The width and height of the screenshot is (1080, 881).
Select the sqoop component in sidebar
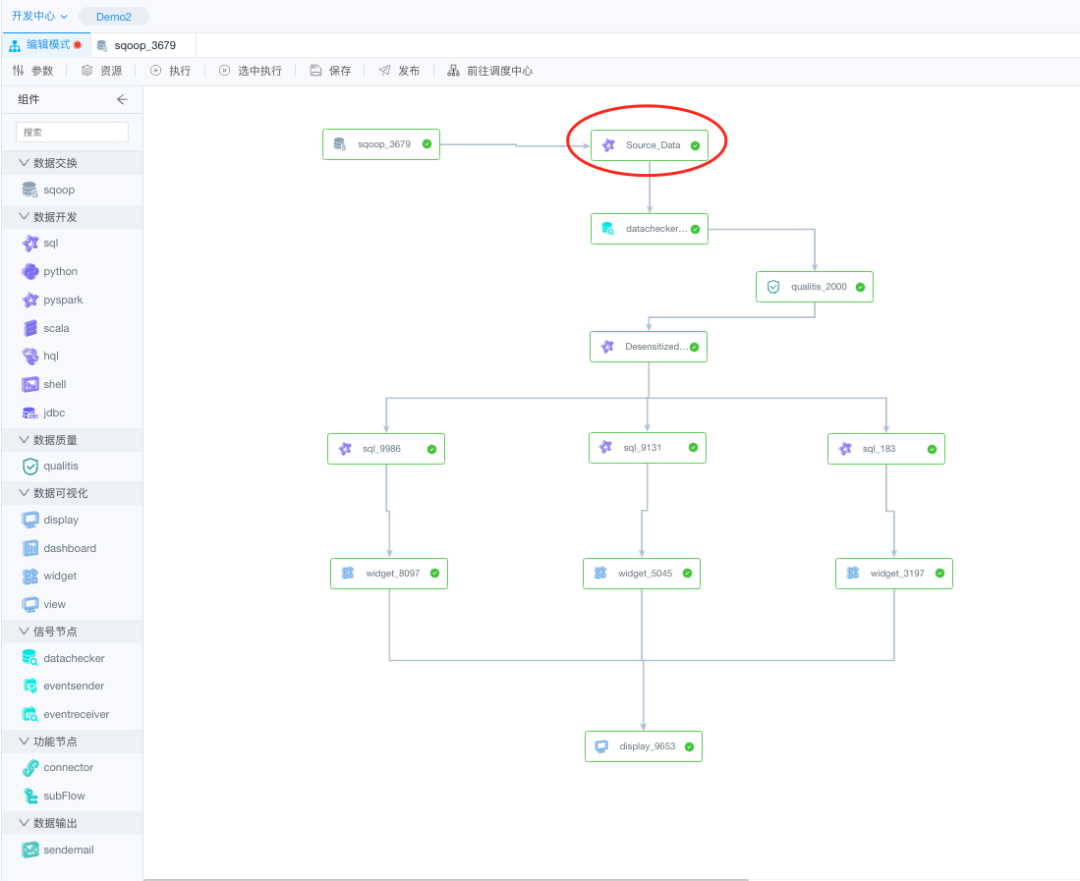58,190
